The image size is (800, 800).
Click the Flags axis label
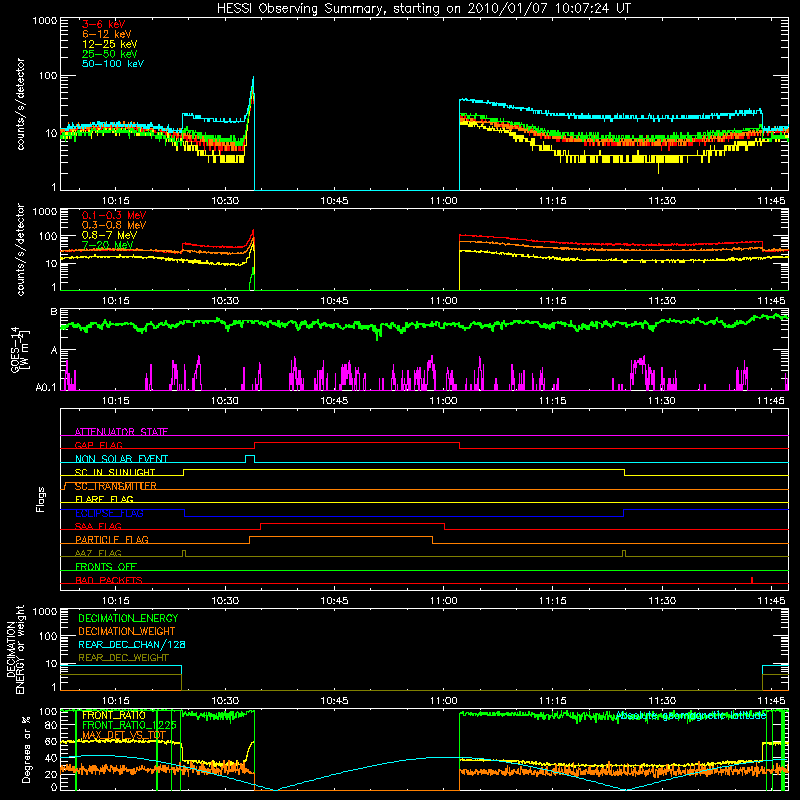pyautogui.click(x=41, y=499)
